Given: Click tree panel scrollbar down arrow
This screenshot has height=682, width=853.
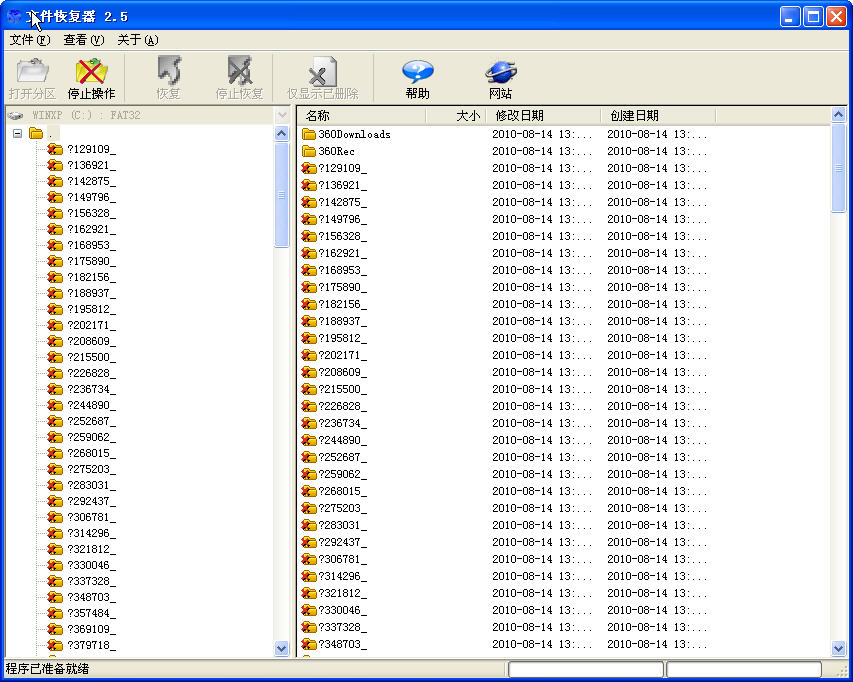Looking at the screenshot, I should [282, 648].
